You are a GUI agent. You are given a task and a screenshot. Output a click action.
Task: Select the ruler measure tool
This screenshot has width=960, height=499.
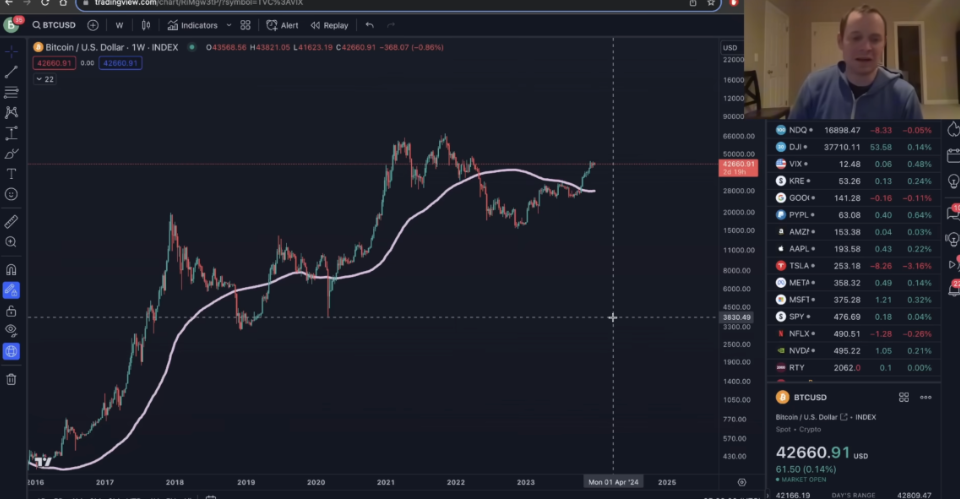11,222
